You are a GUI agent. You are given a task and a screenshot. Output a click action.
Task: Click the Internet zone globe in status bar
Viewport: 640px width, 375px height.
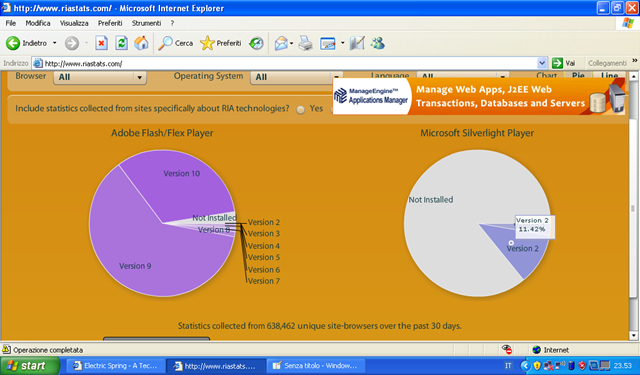click(536, 350)
